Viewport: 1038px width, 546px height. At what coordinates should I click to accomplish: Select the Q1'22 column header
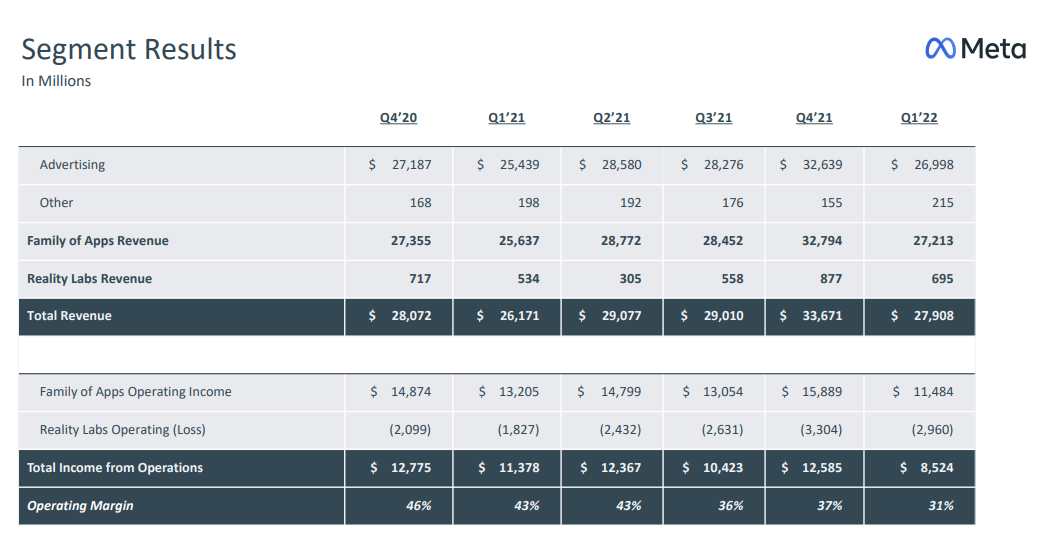[919, 118]
